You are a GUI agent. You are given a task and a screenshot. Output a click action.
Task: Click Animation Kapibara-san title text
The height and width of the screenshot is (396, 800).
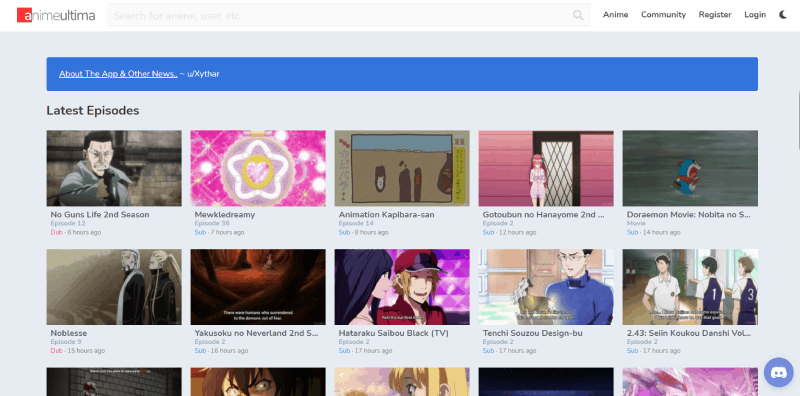pos(387,215)
